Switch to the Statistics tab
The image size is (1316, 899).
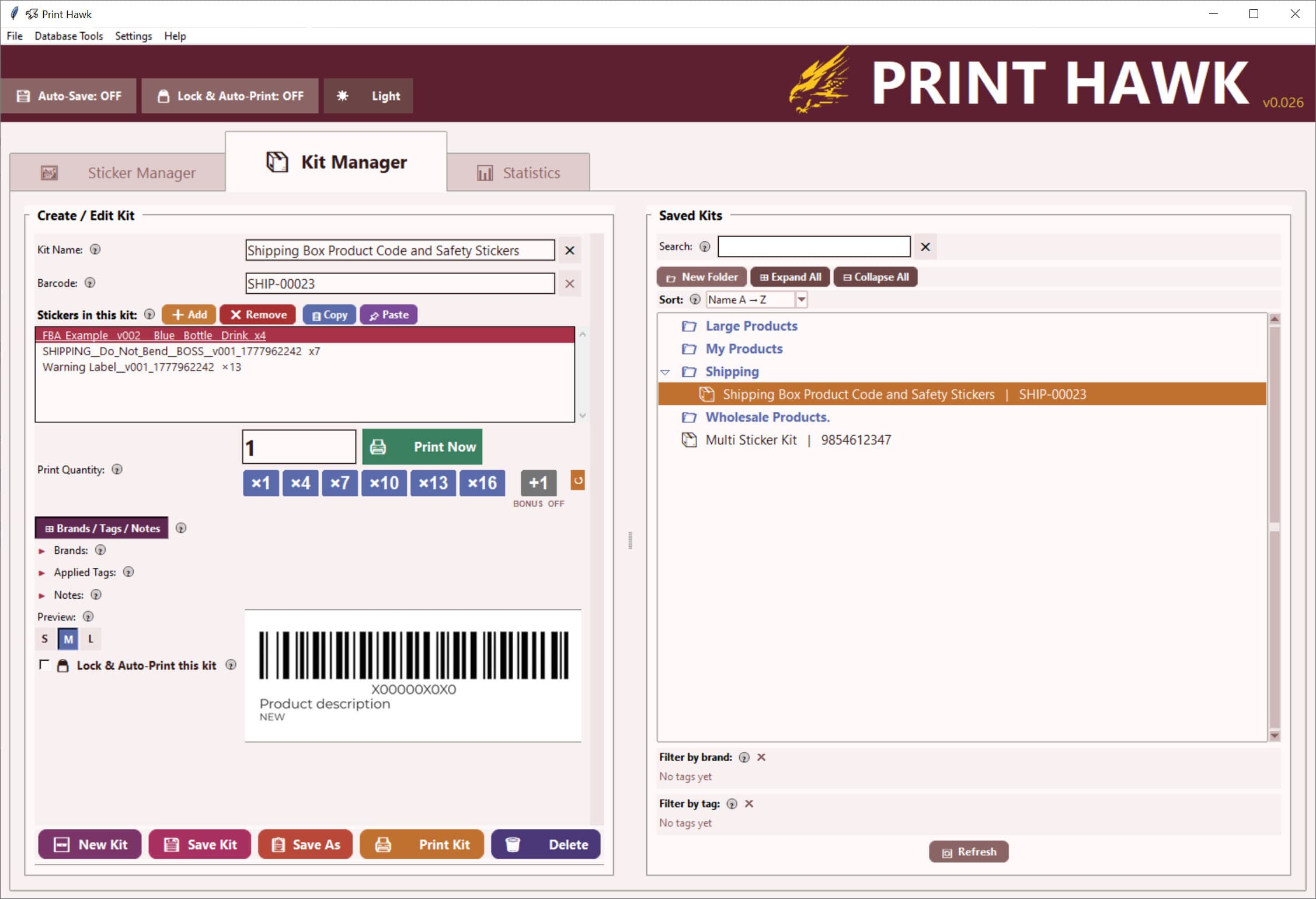(518, 172)
